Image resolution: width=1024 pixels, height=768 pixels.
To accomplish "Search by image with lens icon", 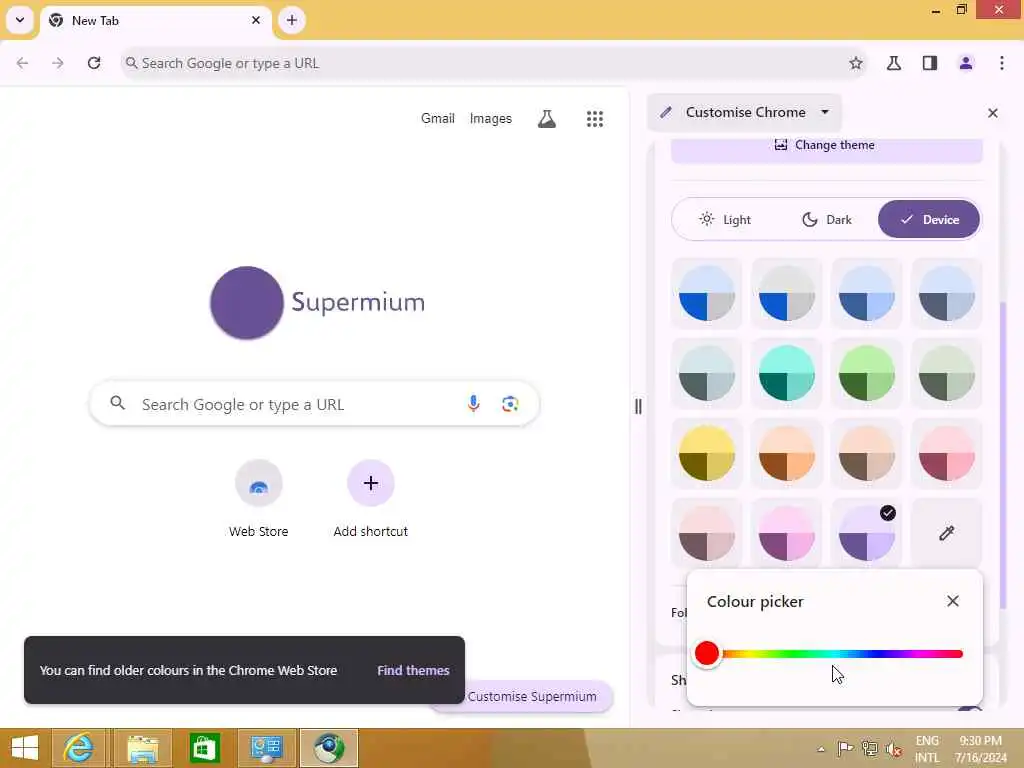I will (x=510, y=404).
